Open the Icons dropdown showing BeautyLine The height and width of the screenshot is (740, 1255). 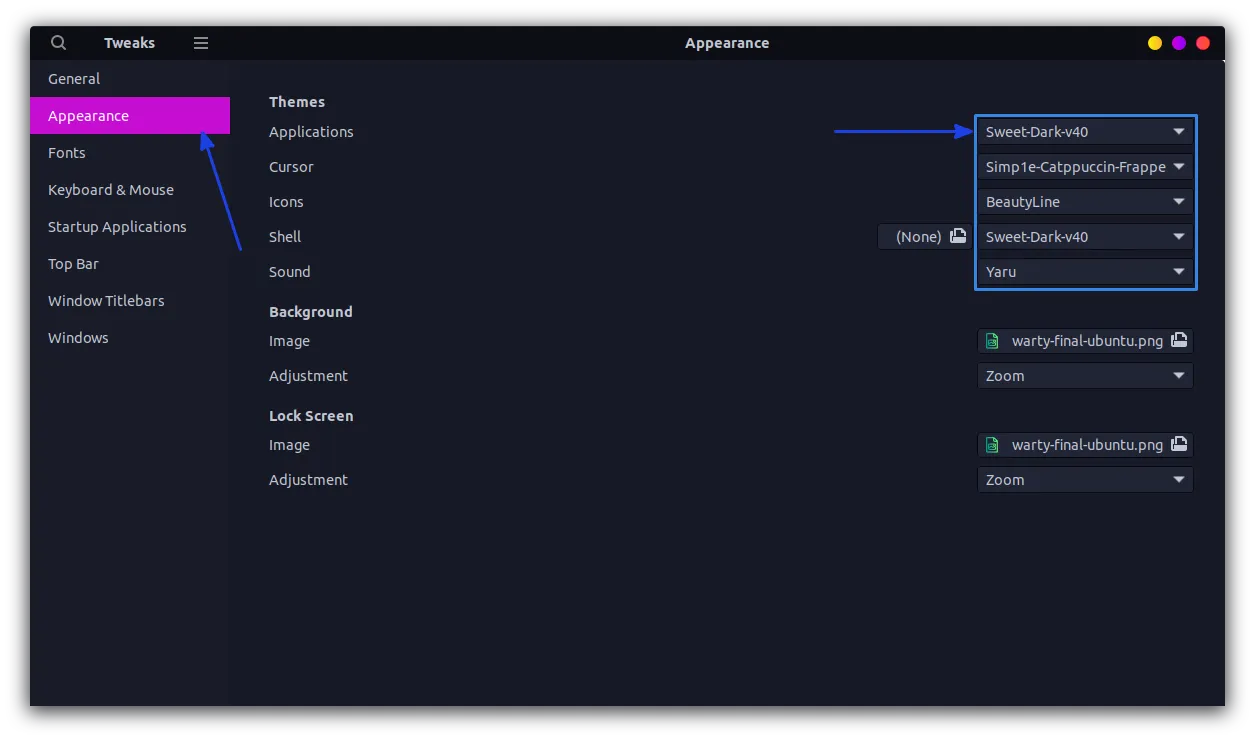(1085, 201)
